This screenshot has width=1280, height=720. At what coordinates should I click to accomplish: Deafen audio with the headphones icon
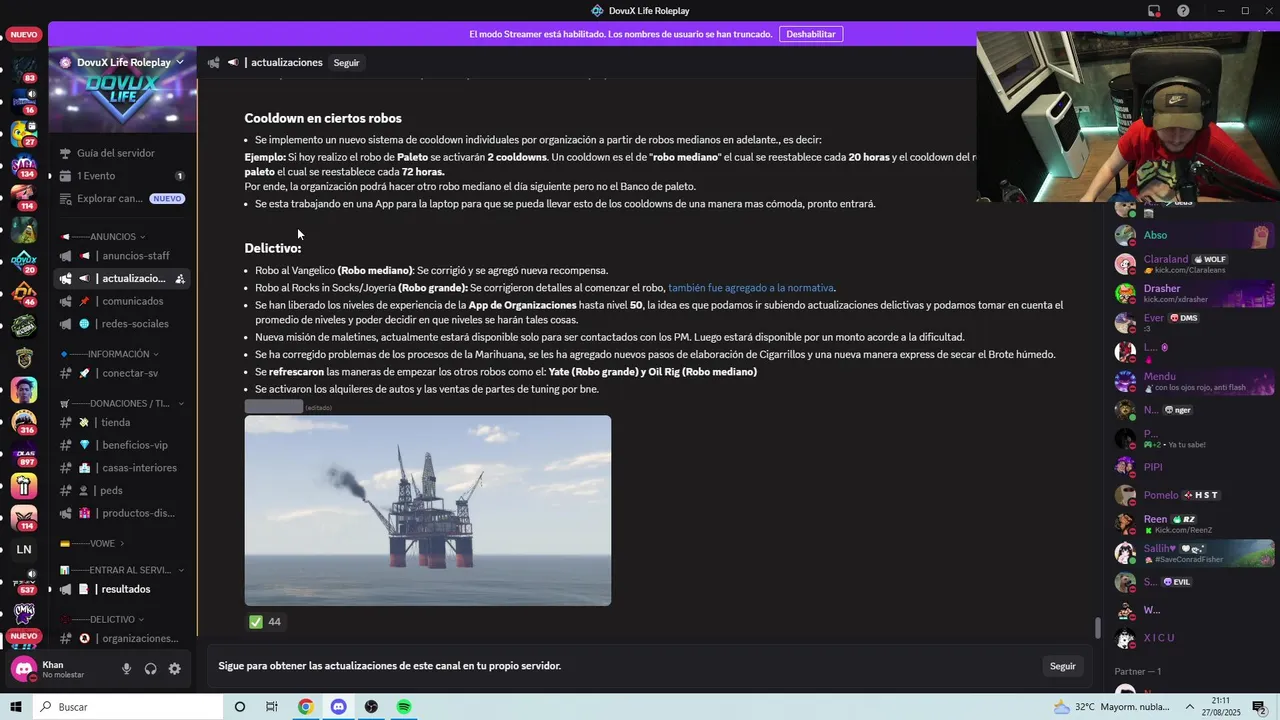click(150, 669)
